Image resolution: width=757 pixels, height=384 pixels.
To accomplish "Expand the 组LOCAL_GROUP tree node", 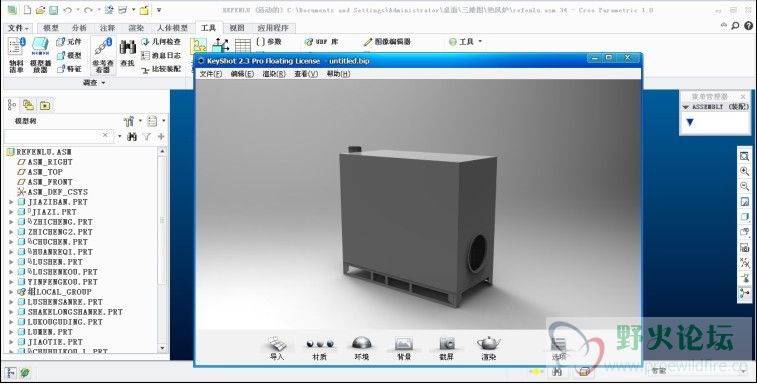I will click(x=11, y=292).
